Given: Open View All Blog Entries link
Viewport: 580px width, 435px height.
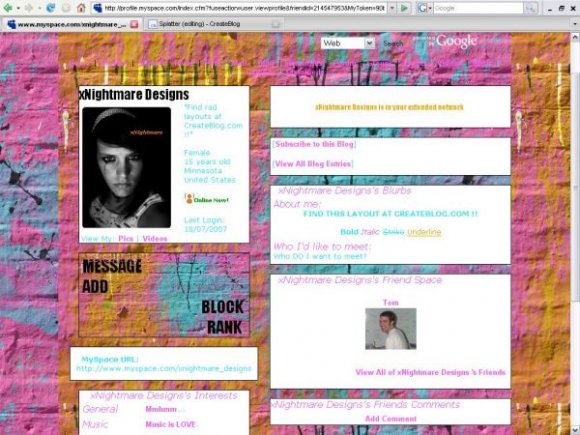Looking at the screenshot, I should [x=313, y=163].
